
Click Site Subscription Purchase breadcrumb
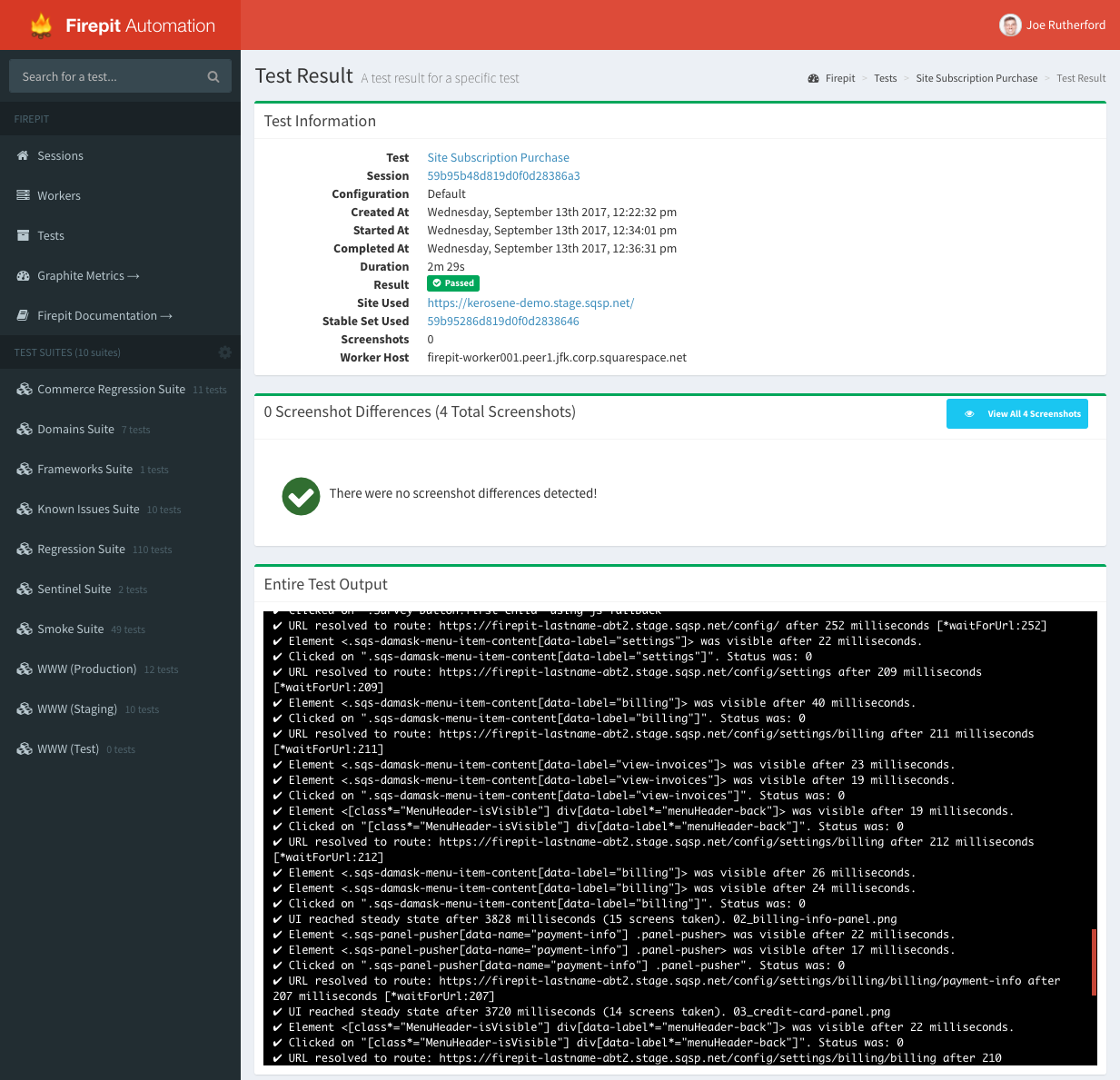[976, 79]
